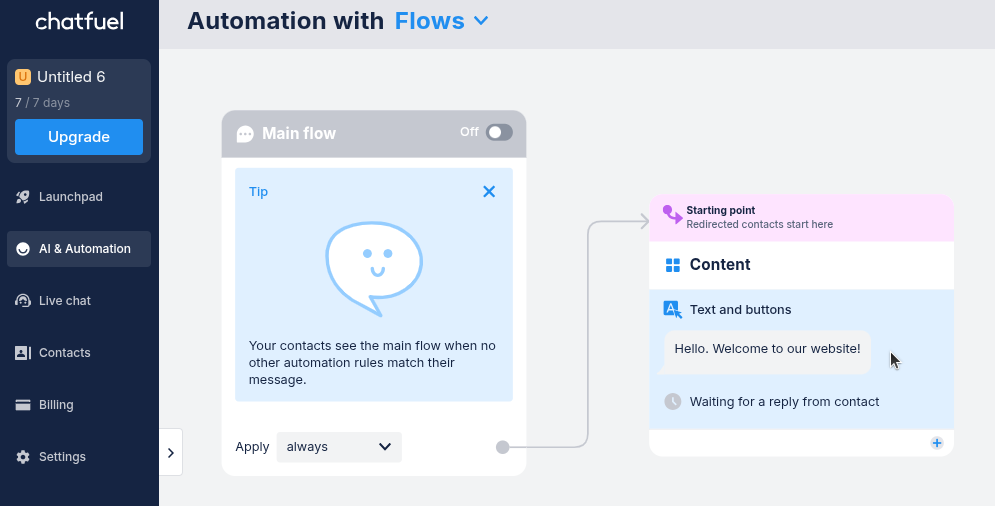
Task: Click the AI & Automation smiley icon
Action: (23, 249)
